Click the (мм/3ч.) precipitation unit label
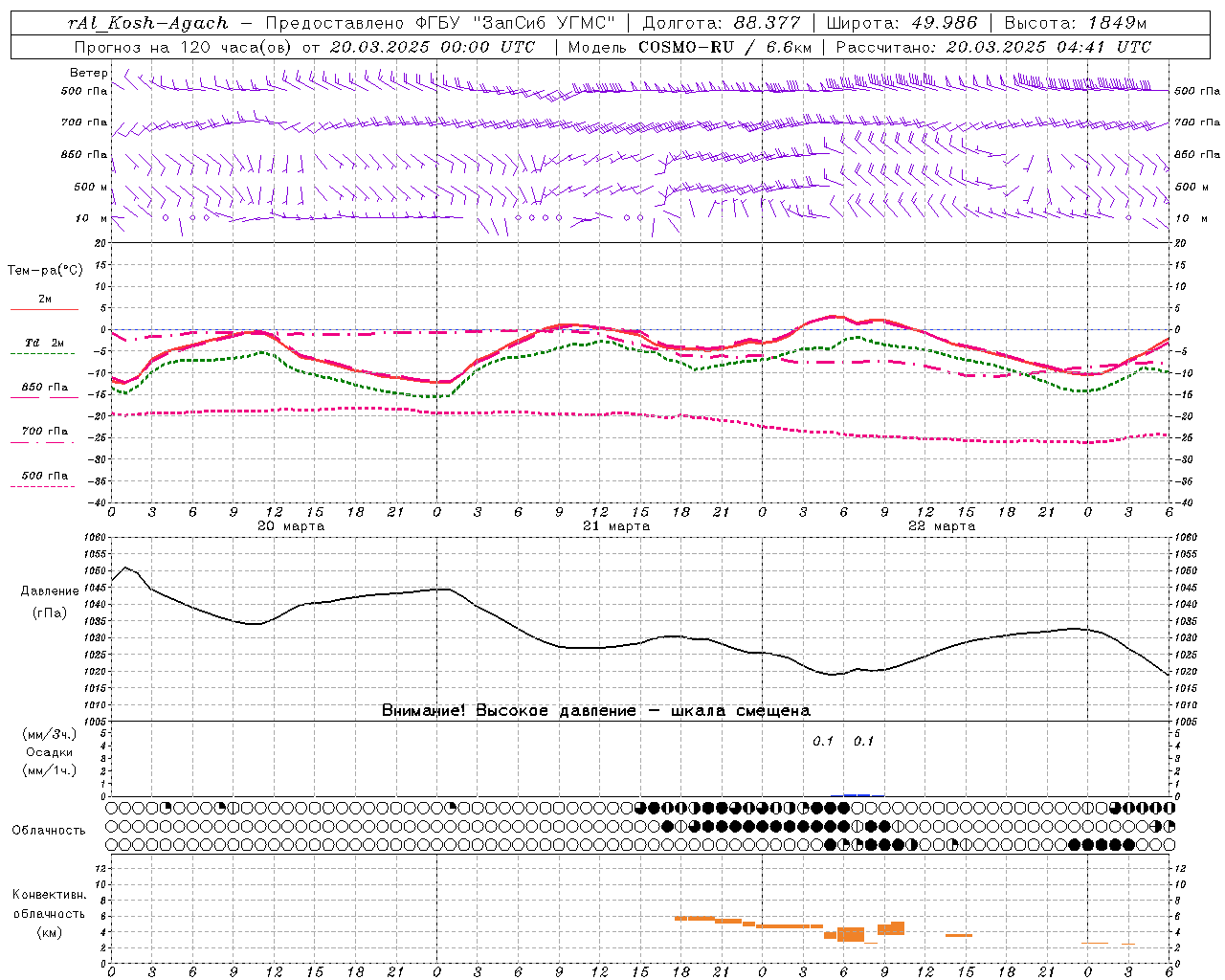The height and width of the screenshot is (980, 1225). point(49,735)
